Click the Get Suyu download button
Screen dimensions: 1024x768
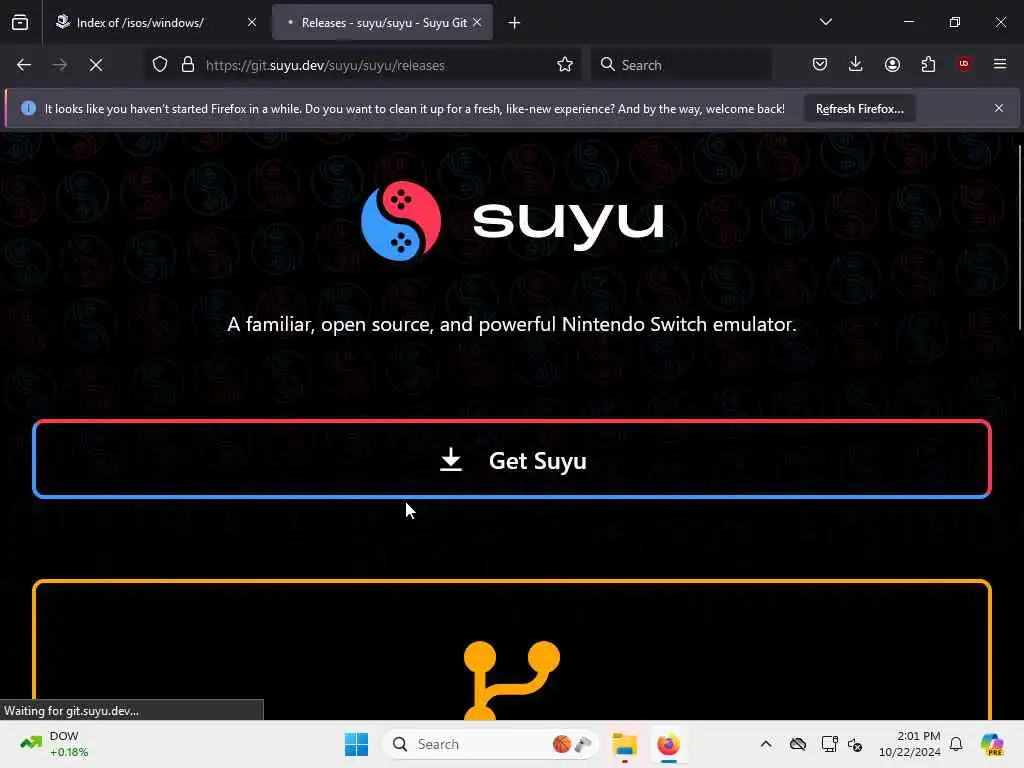(512, 459)
